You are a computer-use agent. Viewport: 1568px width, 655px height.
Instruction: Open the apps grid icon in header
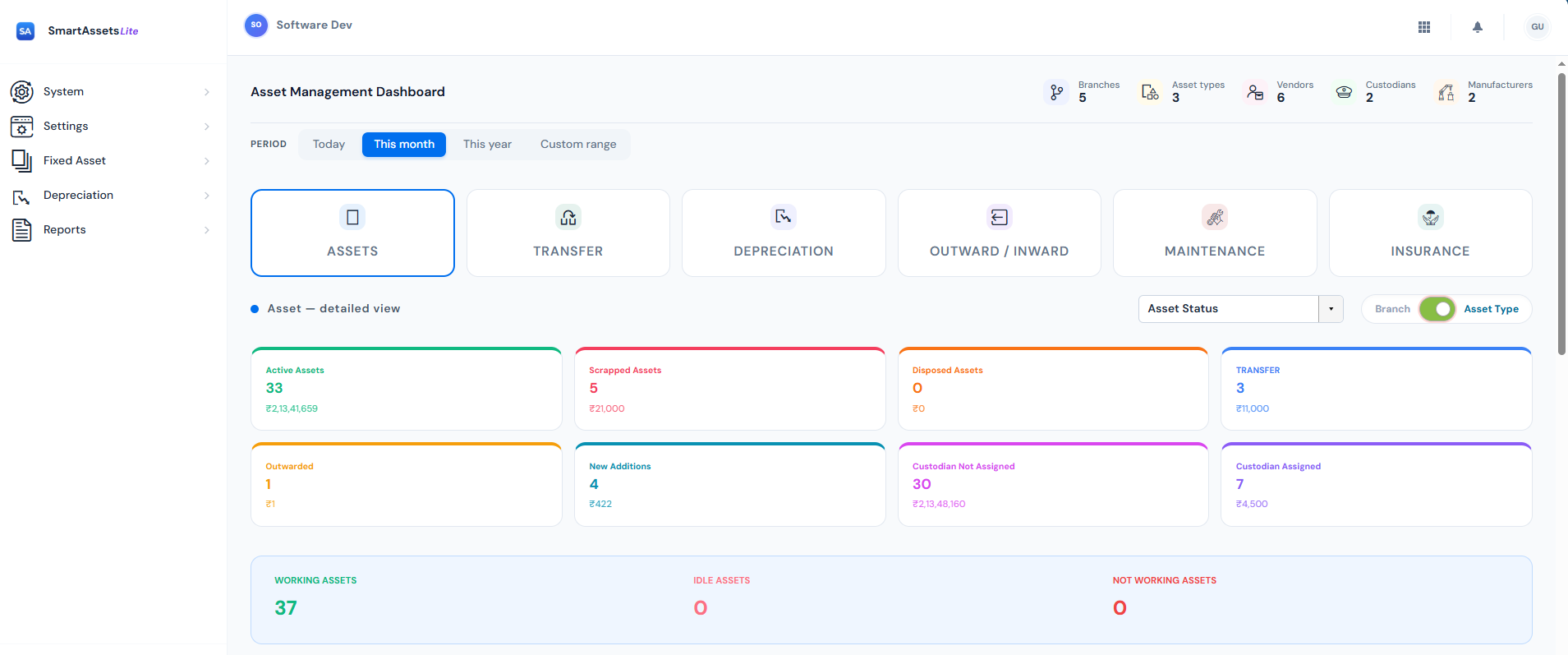[1424, 27]
